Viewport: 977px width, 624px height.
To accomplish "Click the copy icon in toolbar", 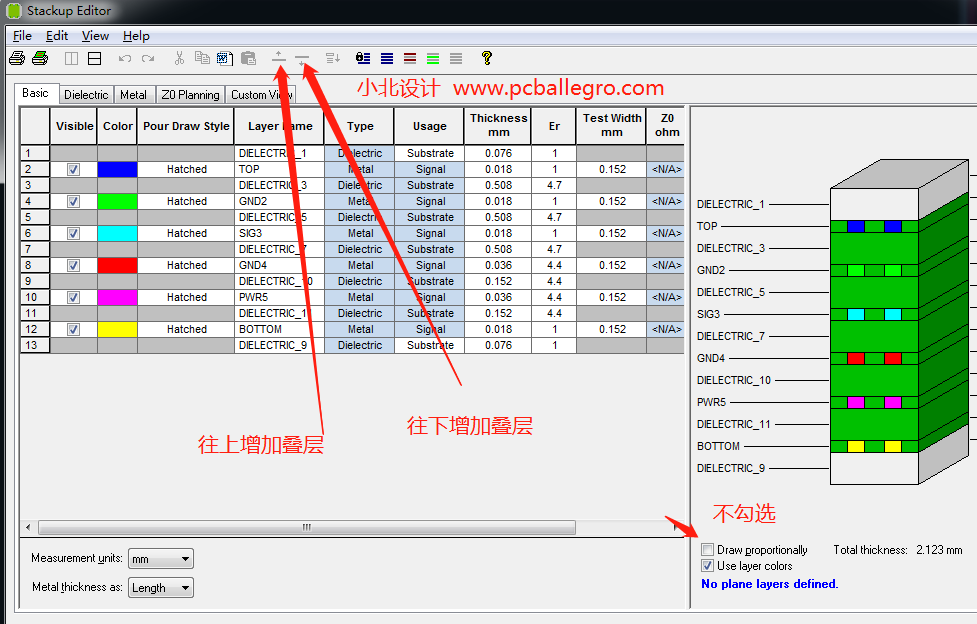I will (202, 58).
